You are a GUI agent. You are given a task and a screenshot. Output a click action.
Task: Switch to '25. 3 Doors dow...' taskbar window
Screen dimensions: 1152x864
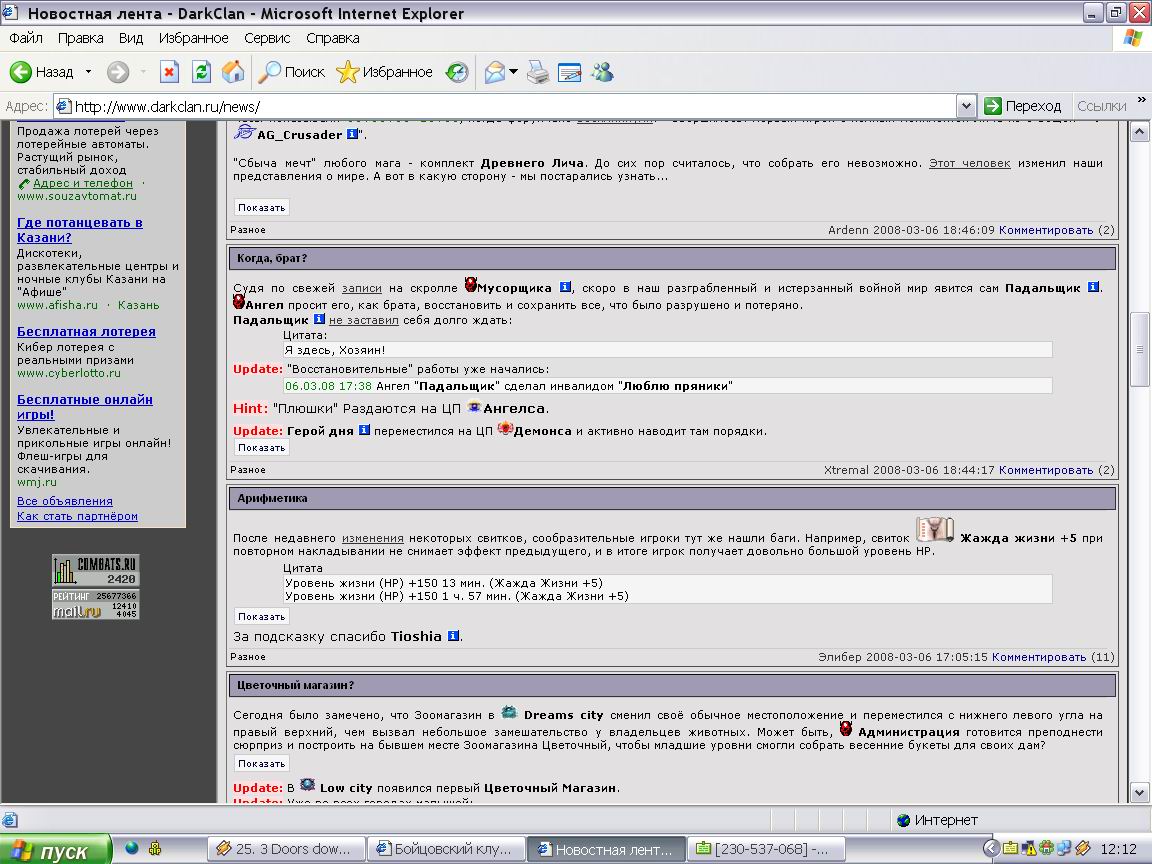click(x=286, y=849)
